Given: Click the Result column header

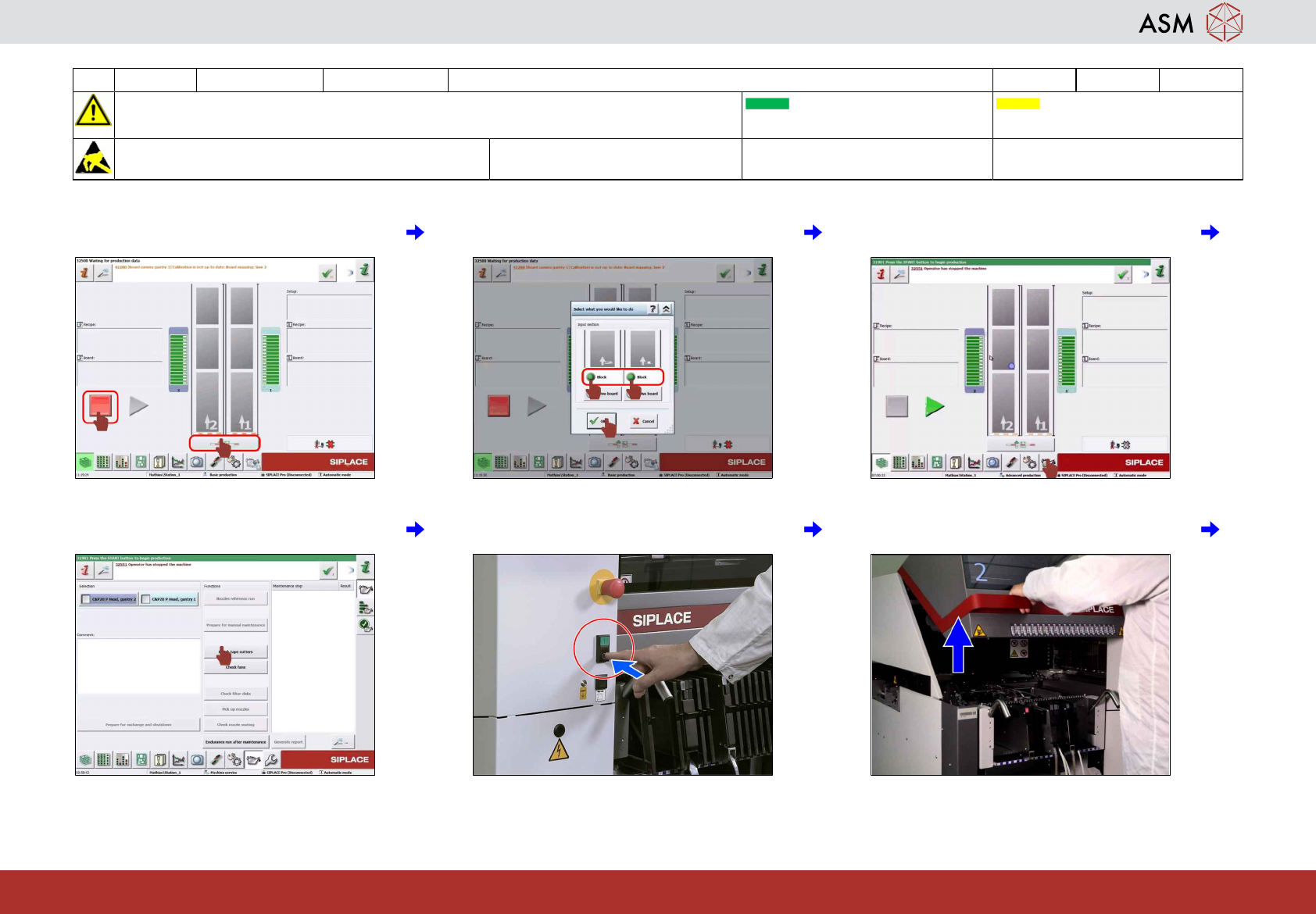Looking at the screenshot, I should [345, 586].
